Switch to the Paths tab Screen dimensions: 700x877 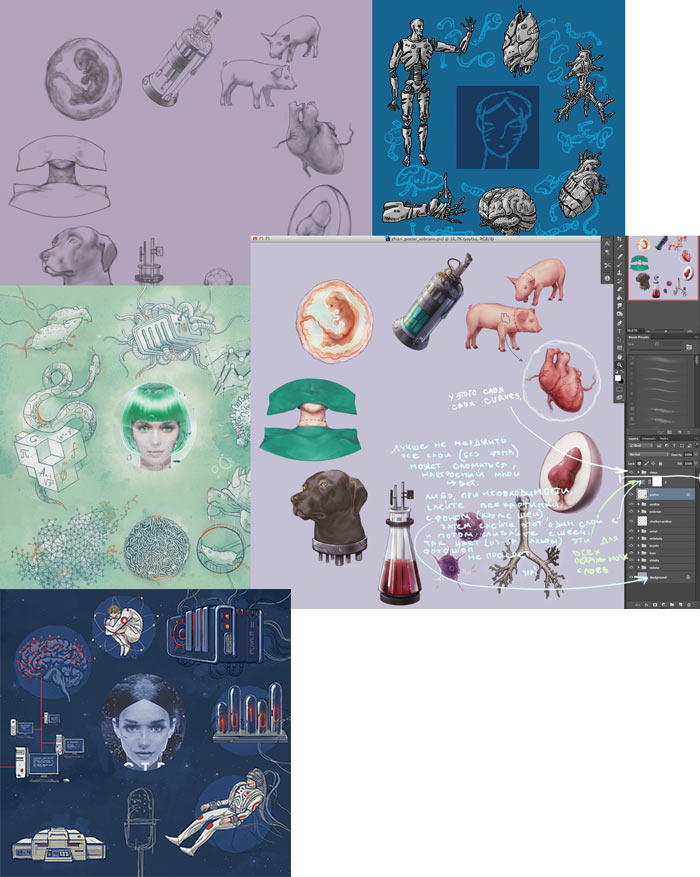tap(665, 437)
